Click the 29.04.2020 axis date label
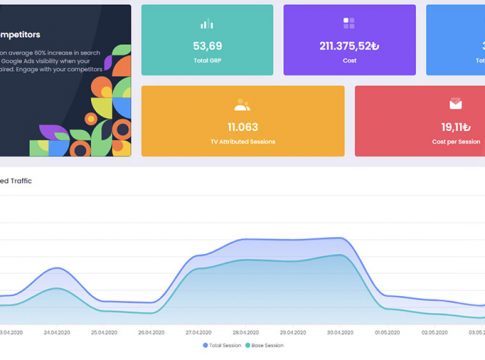 (293, 332)
